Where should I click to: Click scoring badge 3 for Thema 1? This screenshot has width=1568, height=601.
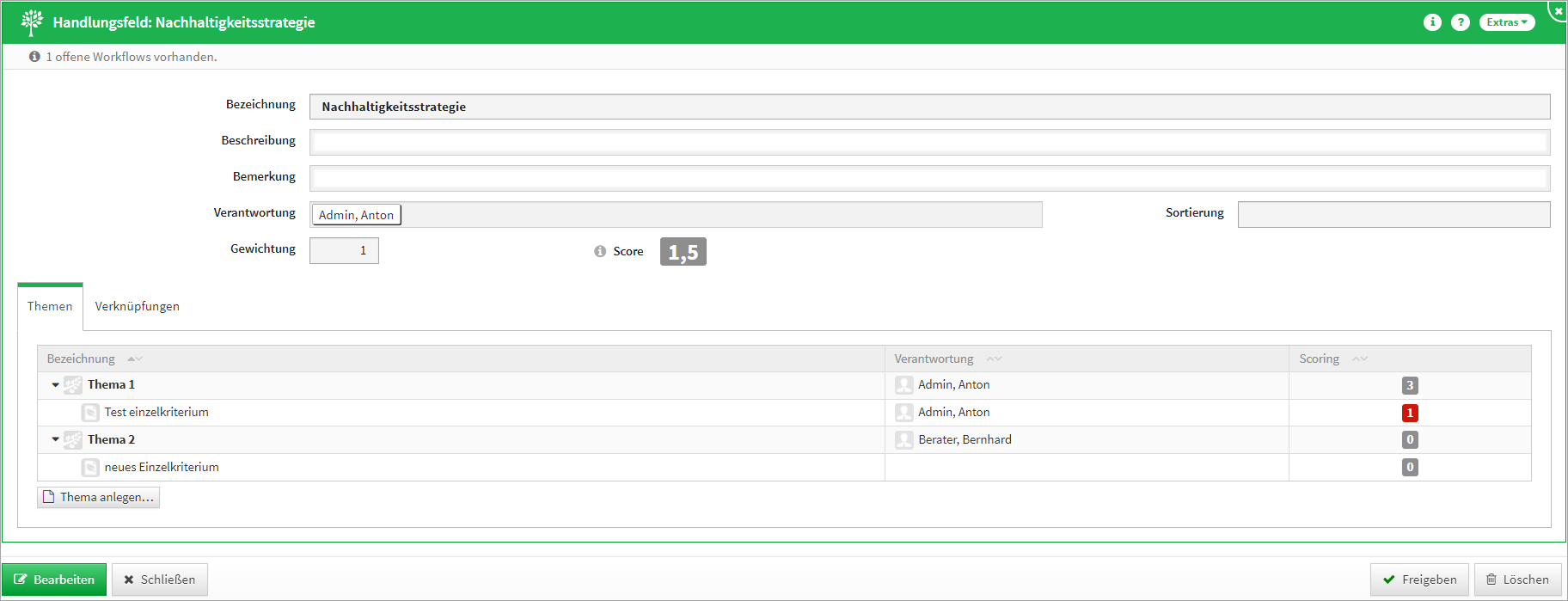(1410, 385)
